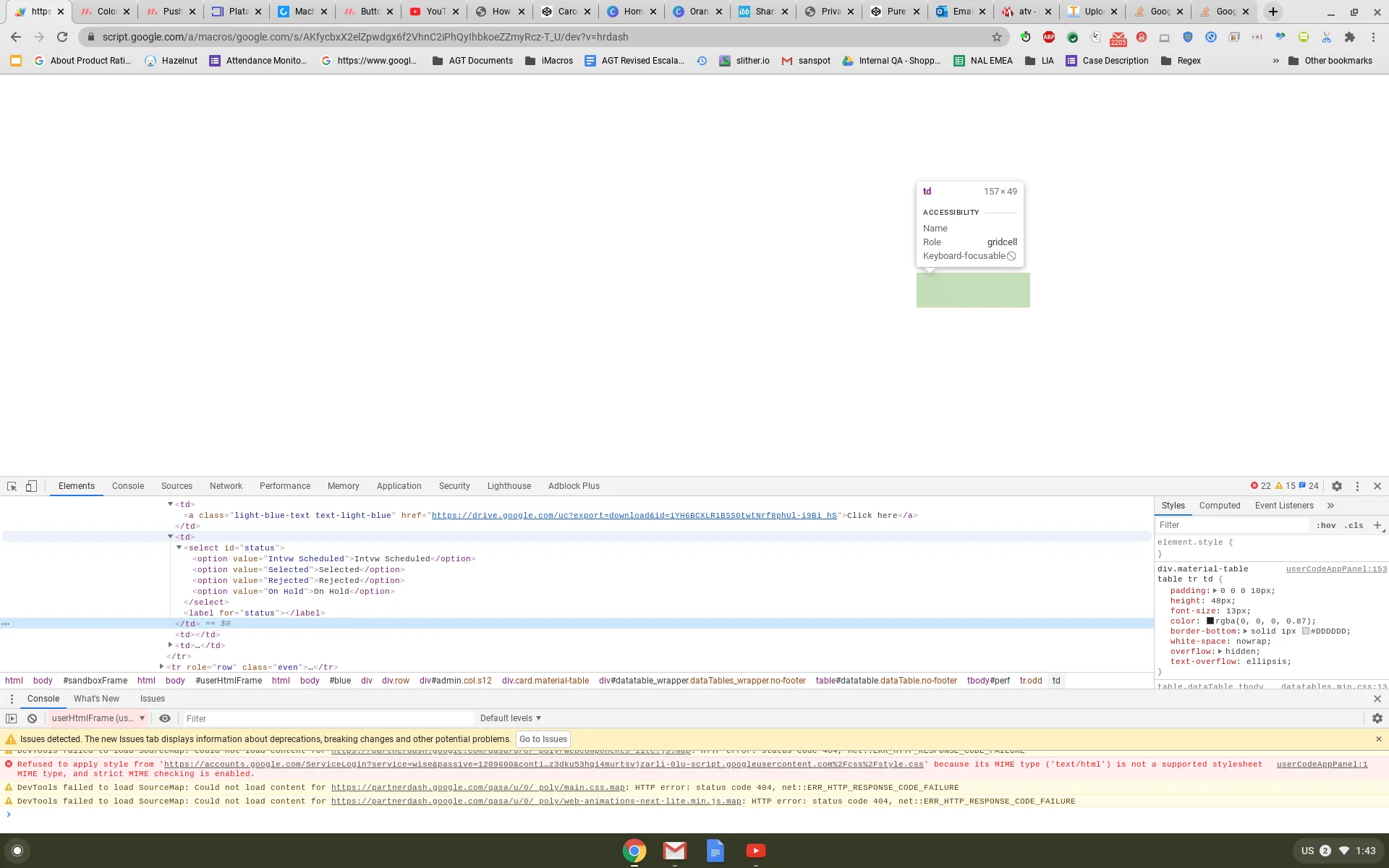Toggle console sidebar panel icon
Viewport: 1389px width, 868px height.
click(x=11, y=718)
